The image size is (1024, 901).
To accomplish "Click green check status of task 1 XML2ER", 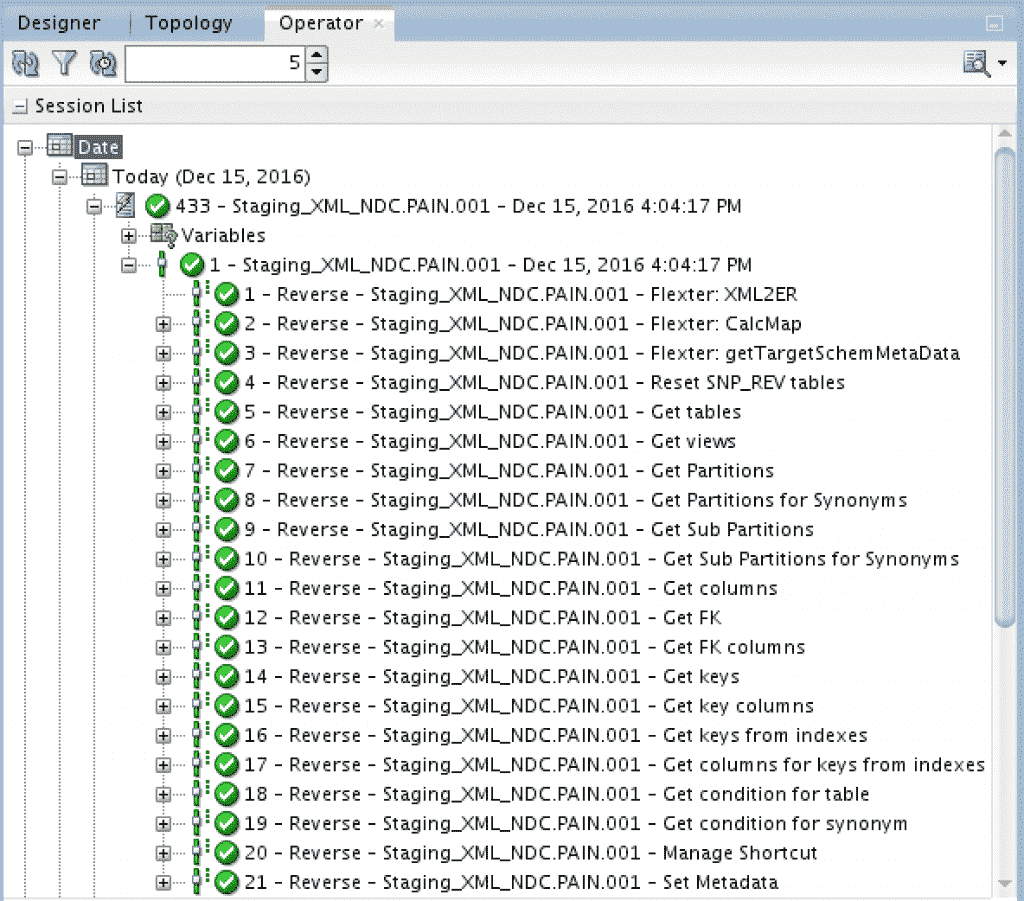I will [x=227, y=294].
